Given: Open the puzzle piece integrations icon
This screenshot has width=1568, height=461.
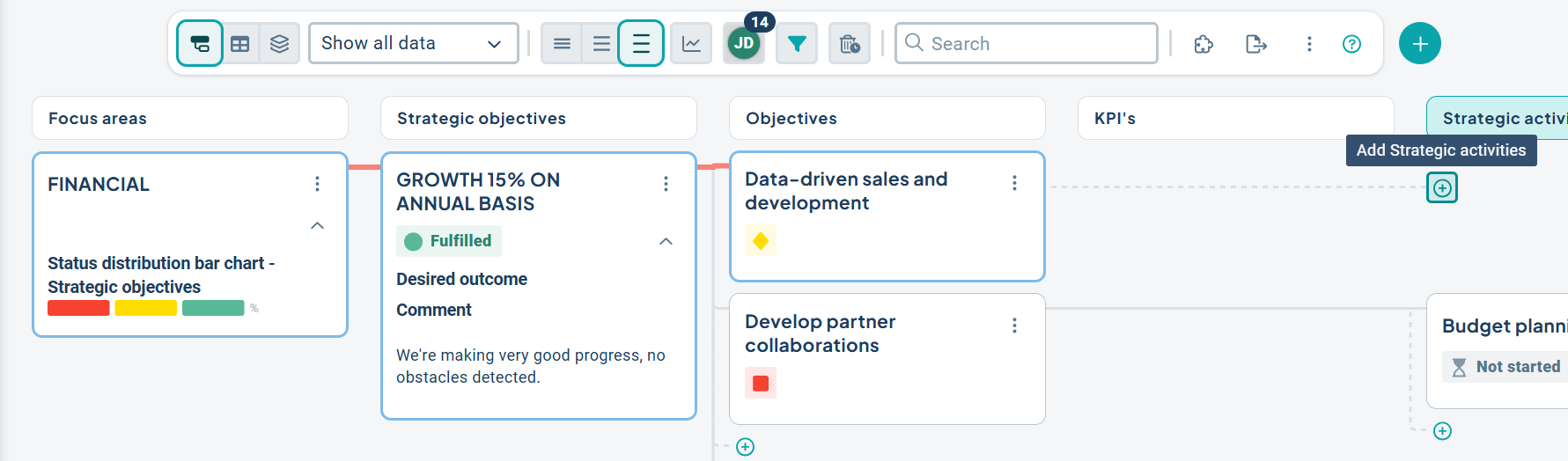Looking at the screenshot, I should point(1204,44).
